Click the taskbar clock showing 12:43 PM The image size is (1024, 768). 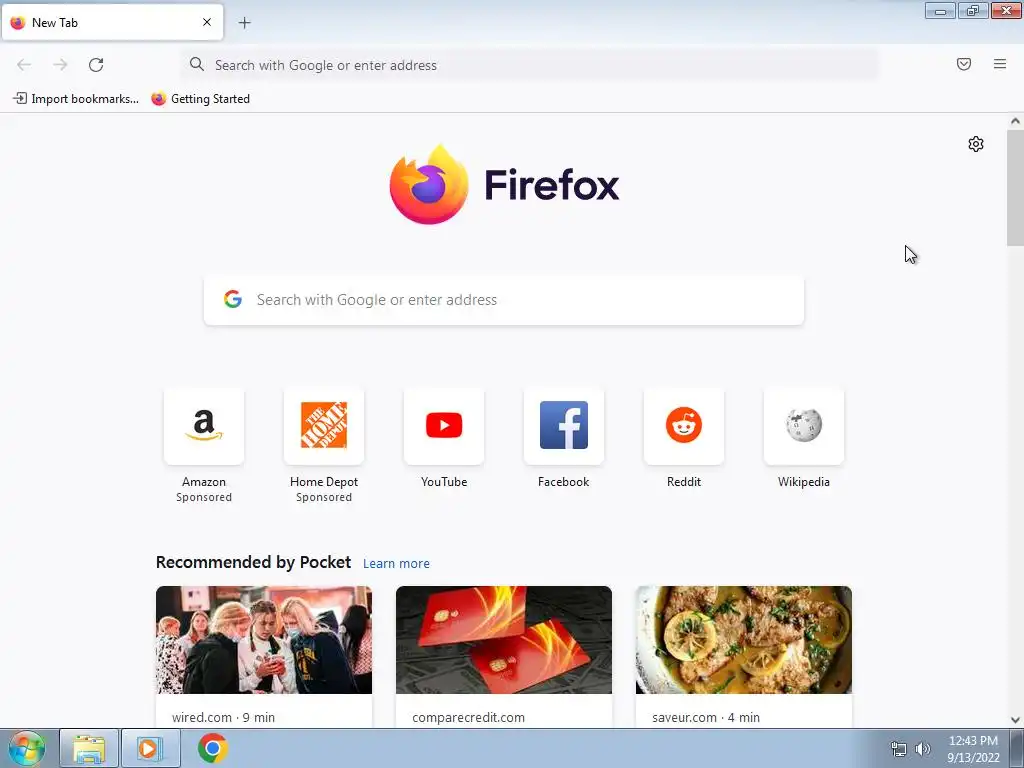(973, 749)
